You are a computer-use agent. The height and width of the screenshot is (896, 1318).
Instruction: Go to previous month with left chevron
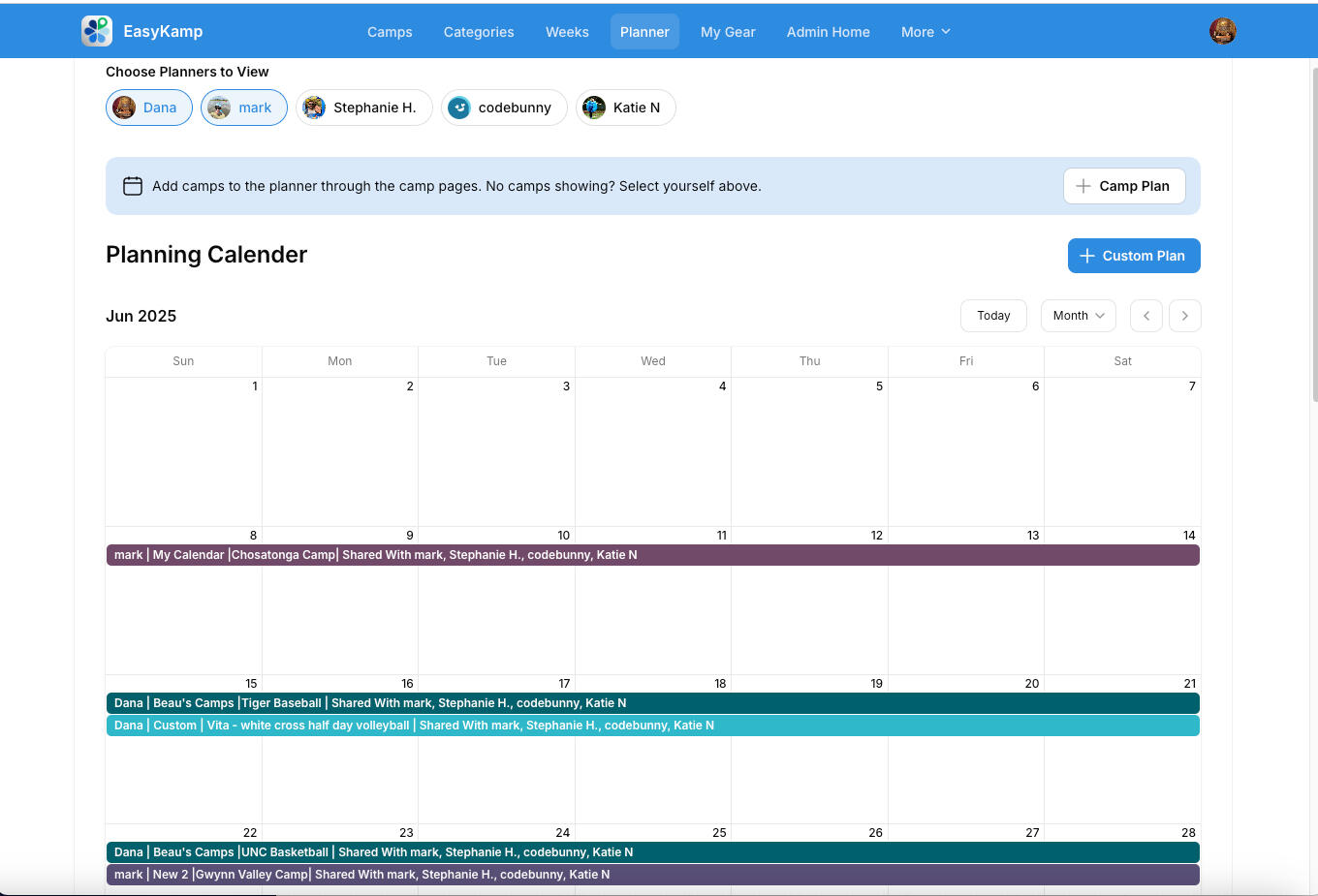coord(1145,316)
